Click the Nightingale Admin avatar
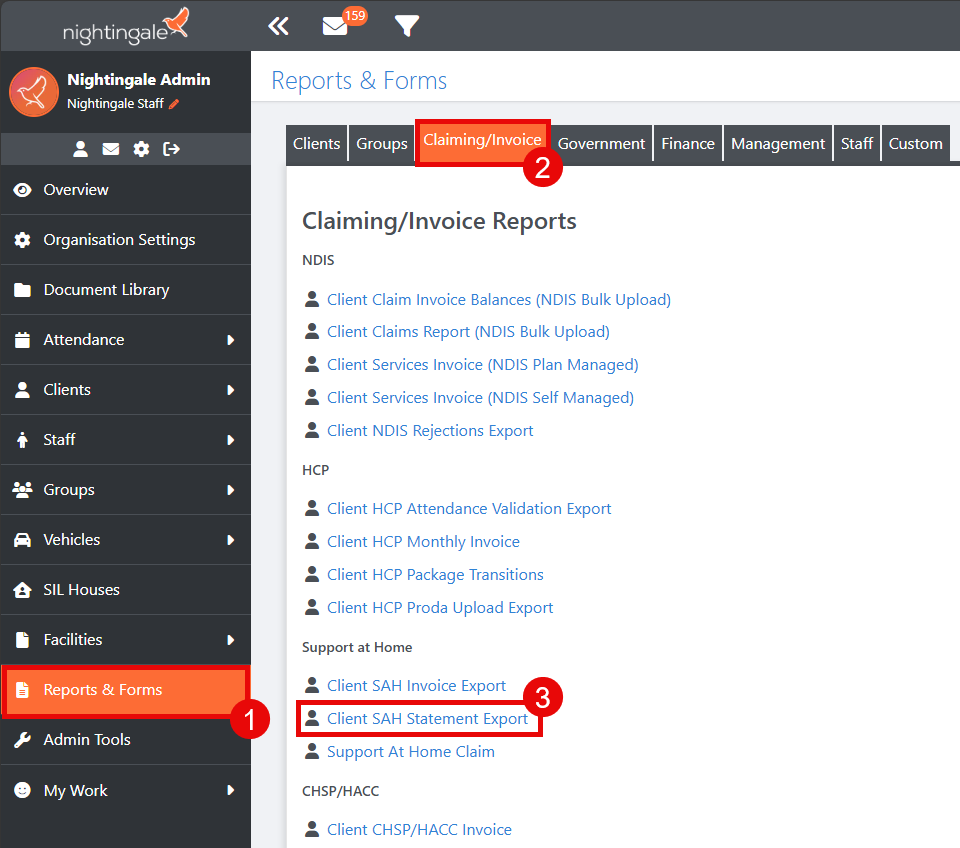 point(34,92)
